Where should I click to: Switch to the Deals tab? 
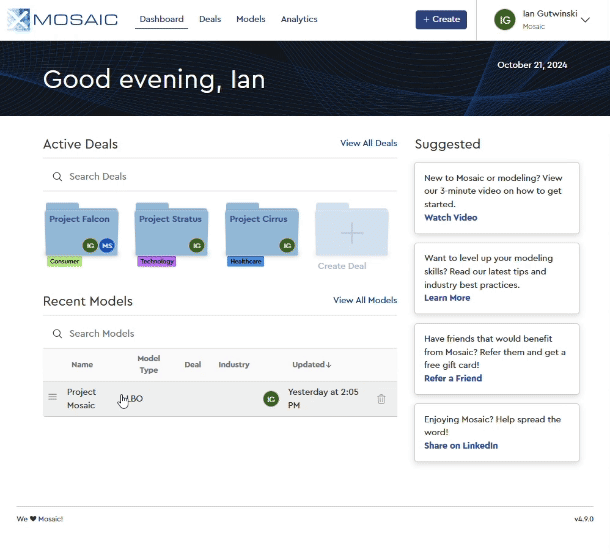click(x=210, y=19)
